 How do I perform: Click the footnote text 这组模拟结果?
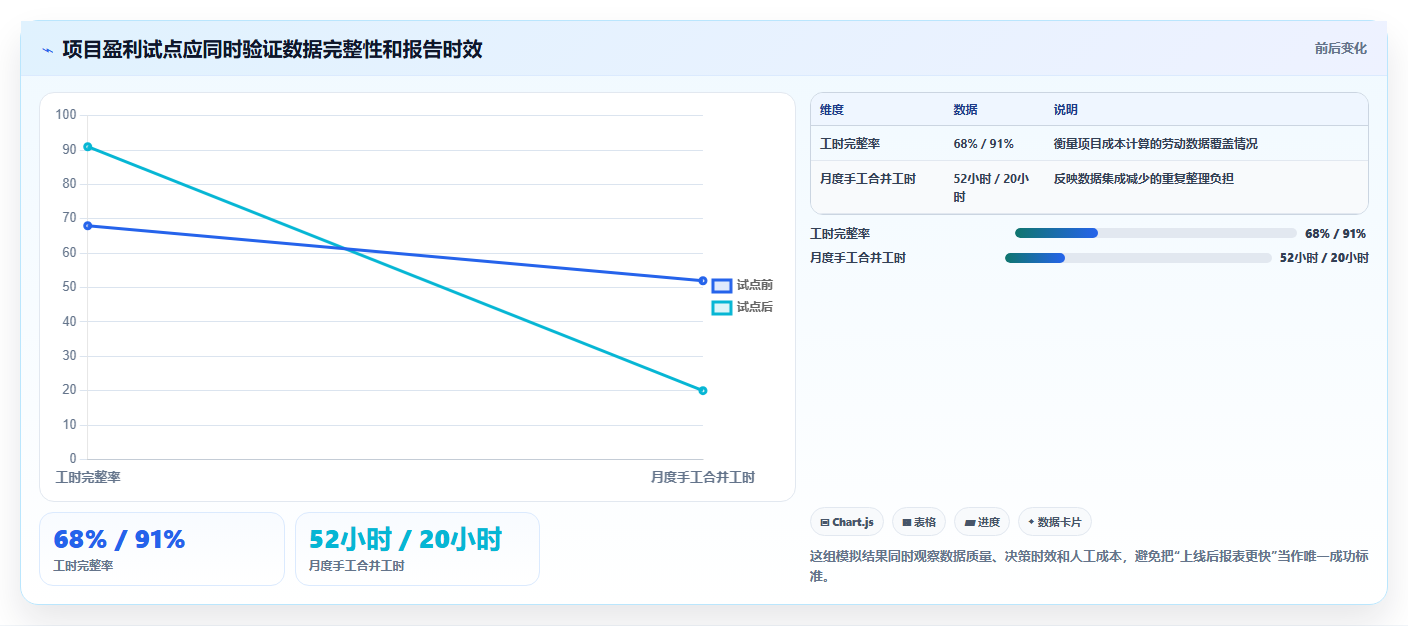(1089, 566)
